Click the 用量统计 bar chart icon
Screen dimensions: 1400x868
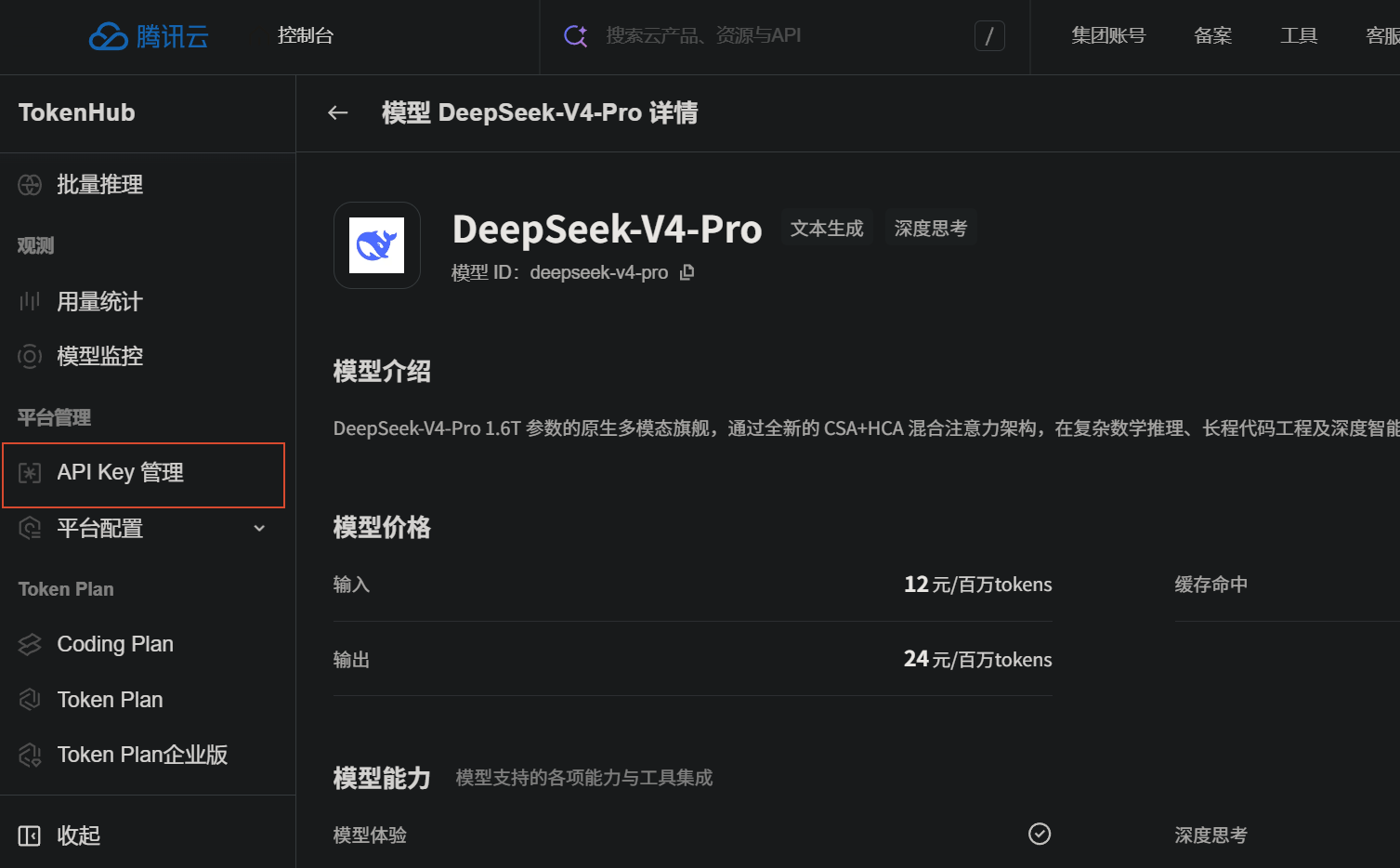click(30, 301)
